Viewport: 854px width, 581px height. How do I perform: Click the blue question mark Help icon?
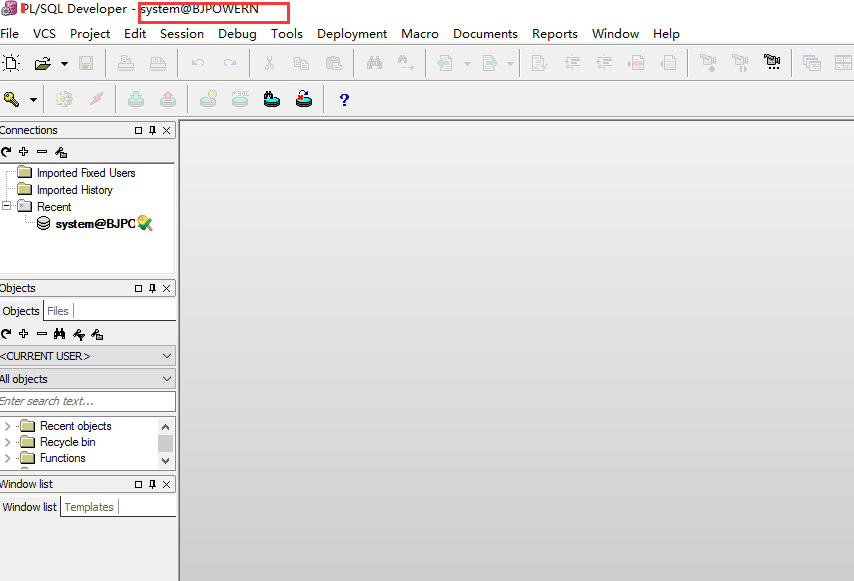pos(344,100)
